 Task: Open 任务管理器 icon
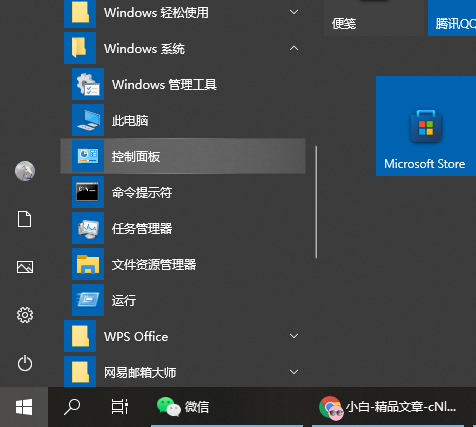tap(88, 228)
